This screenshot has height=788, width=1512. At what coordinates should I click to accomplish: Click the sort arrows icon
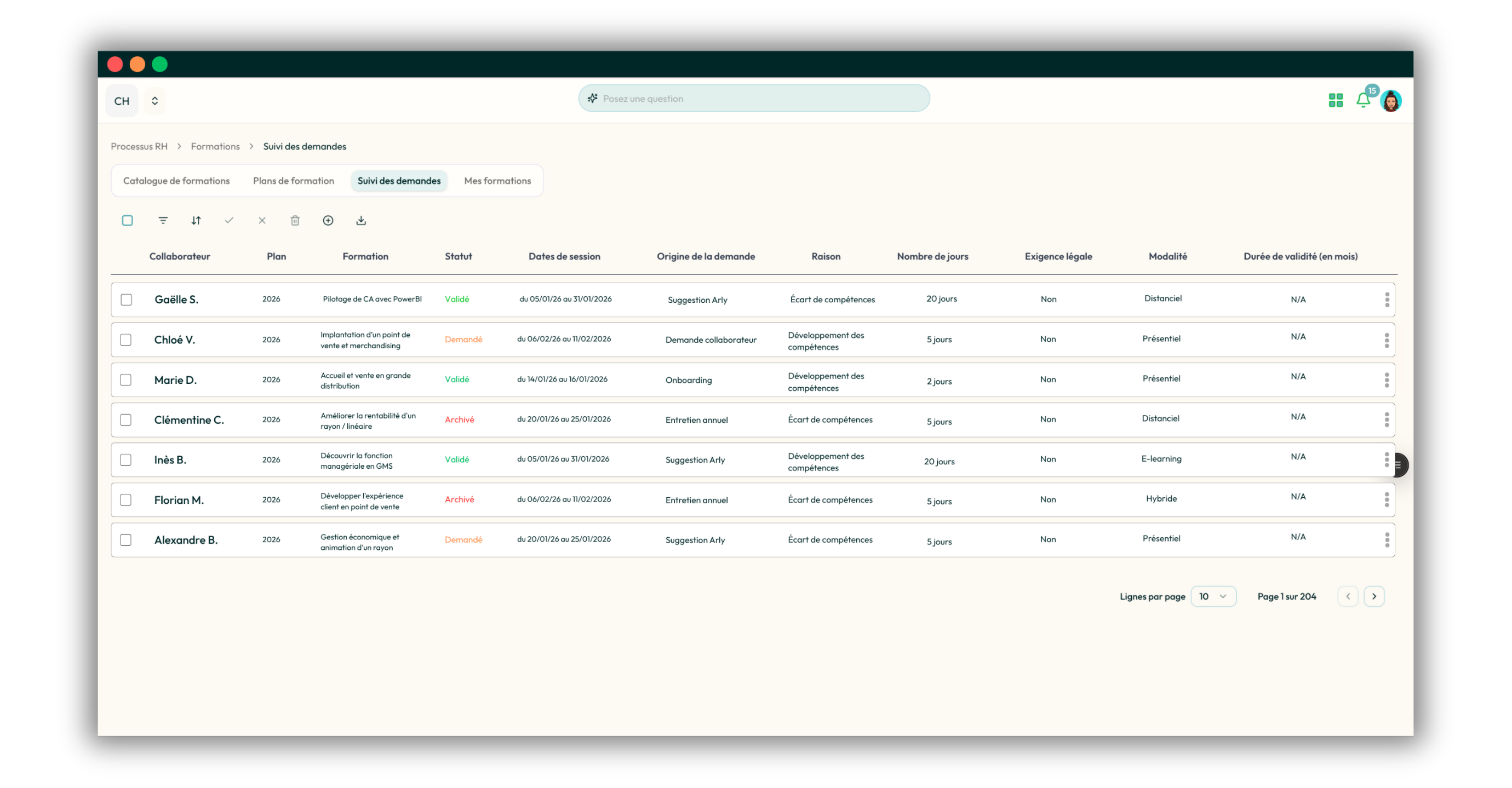click(x=196, y=221)
